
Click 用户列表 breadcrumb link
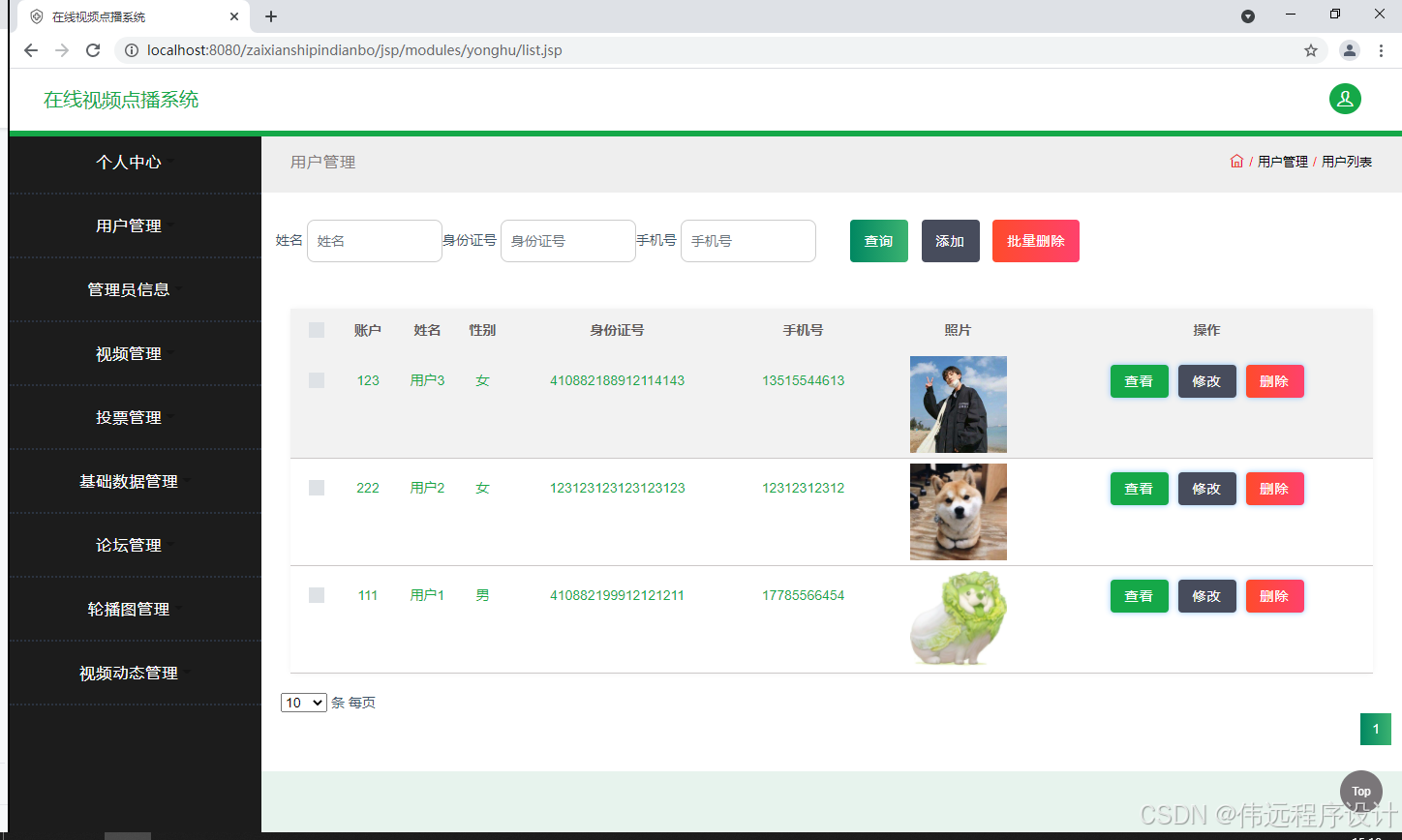[1347, 162]
